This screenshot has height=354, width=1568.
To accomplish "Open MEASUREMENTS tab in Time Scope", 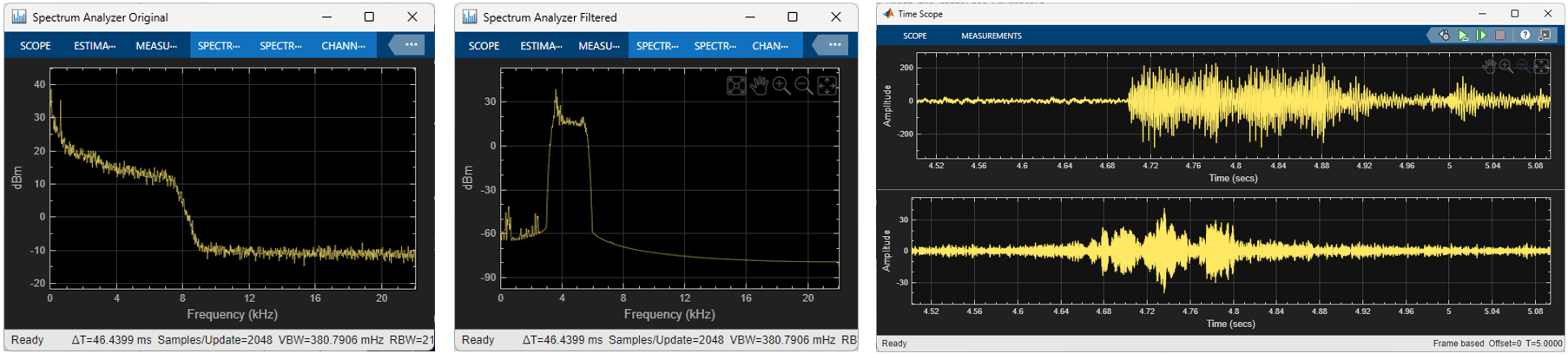I will [991, 36].
